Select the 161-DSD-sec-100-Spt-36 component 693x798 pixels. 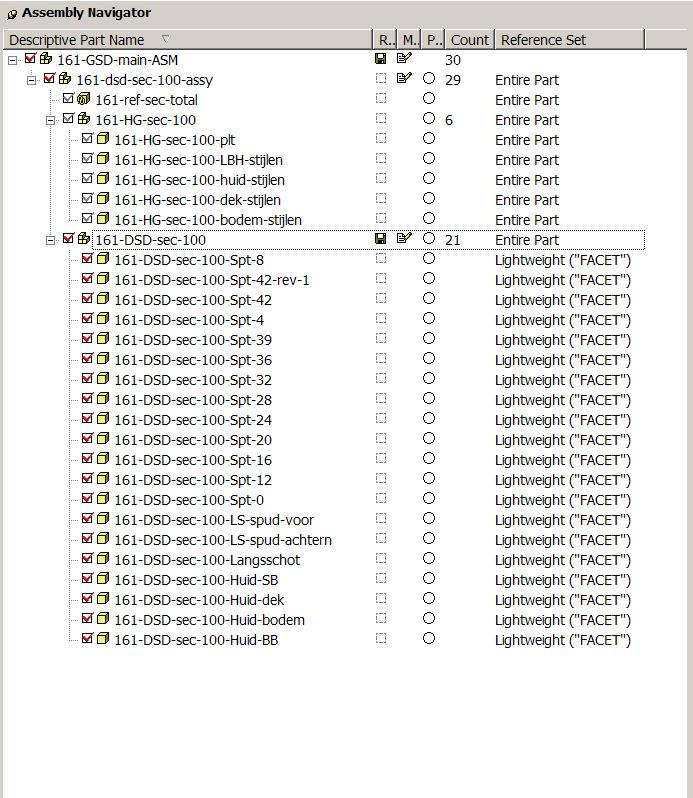coord(193,360)
